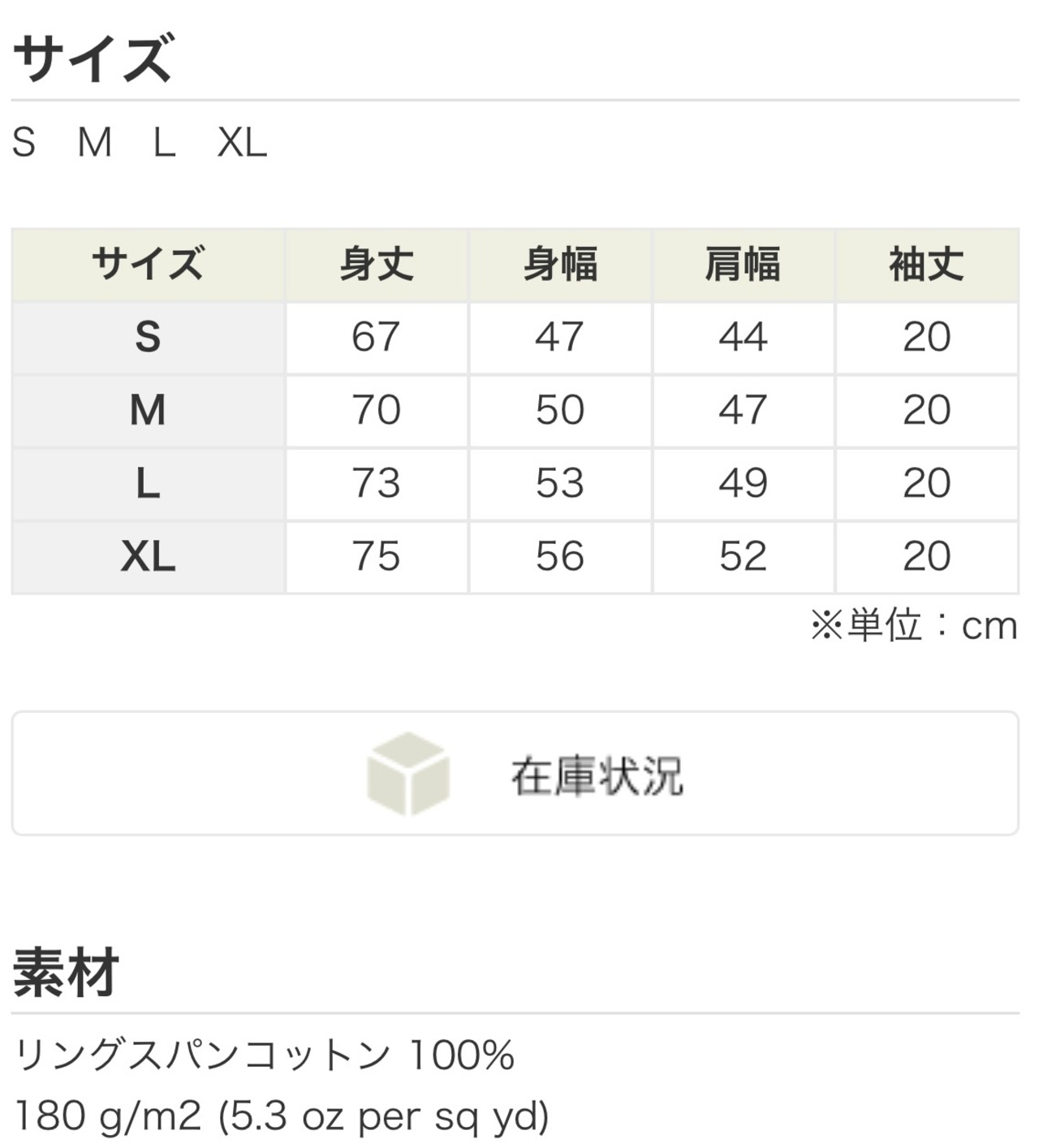Select the 肩幅 column header
The height and width of the screenshot is (1148, 1039).
[743, 265]
